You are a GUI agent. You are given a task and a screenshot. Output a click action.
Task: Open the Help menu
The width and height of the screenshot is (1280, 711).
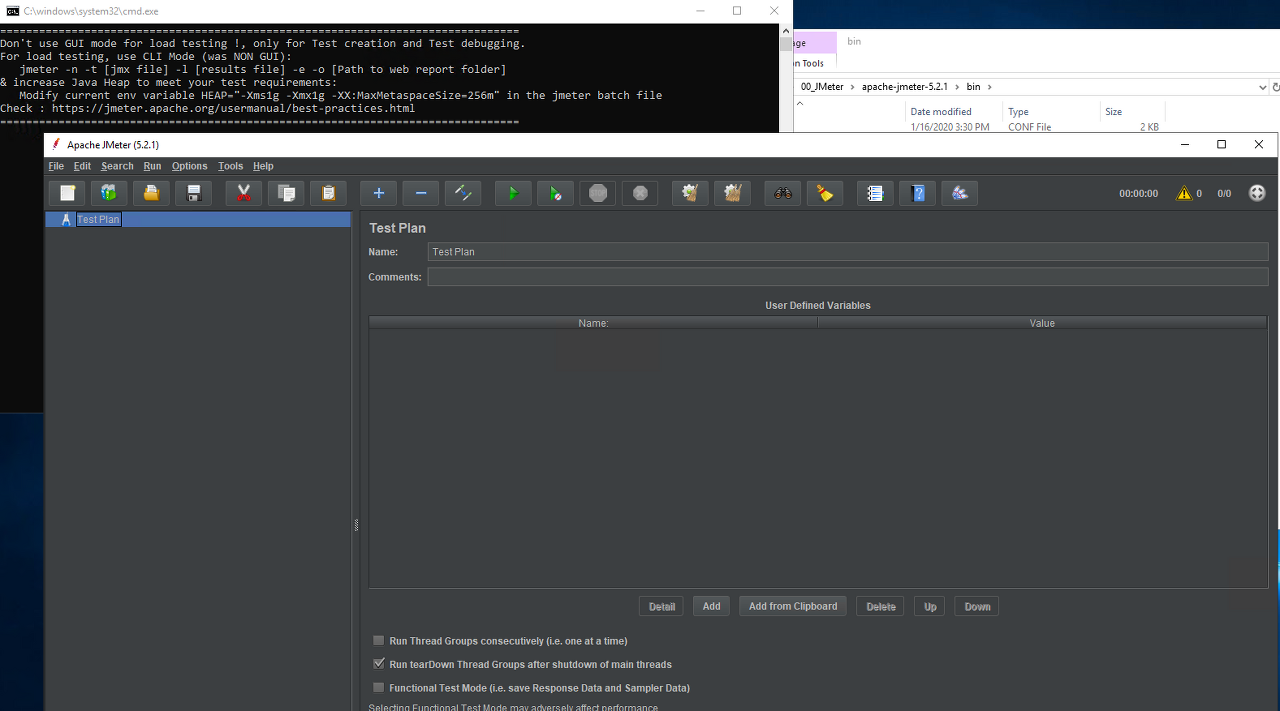[263, 166]
